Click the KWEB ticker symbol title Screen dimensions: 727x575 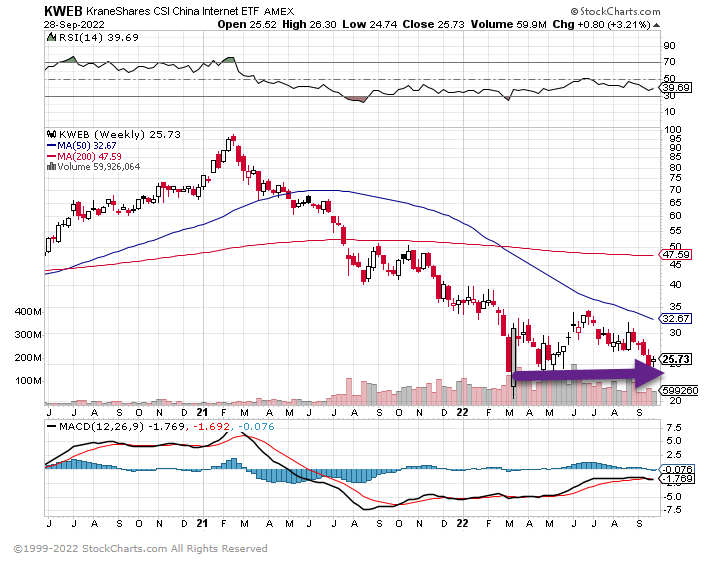(63, 11)
